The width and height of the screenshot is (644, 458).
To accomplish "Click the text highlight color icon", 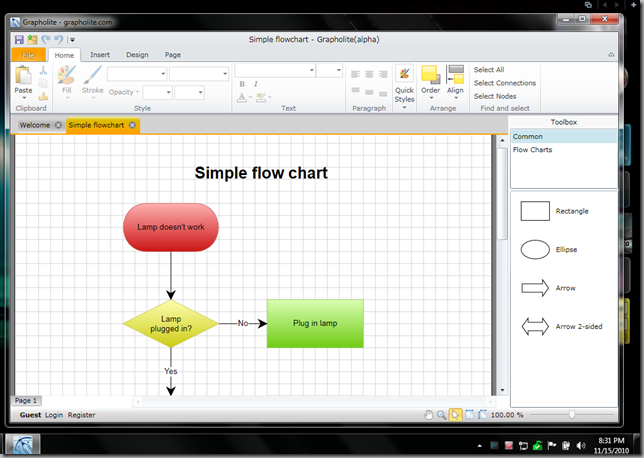I will 261,97.
